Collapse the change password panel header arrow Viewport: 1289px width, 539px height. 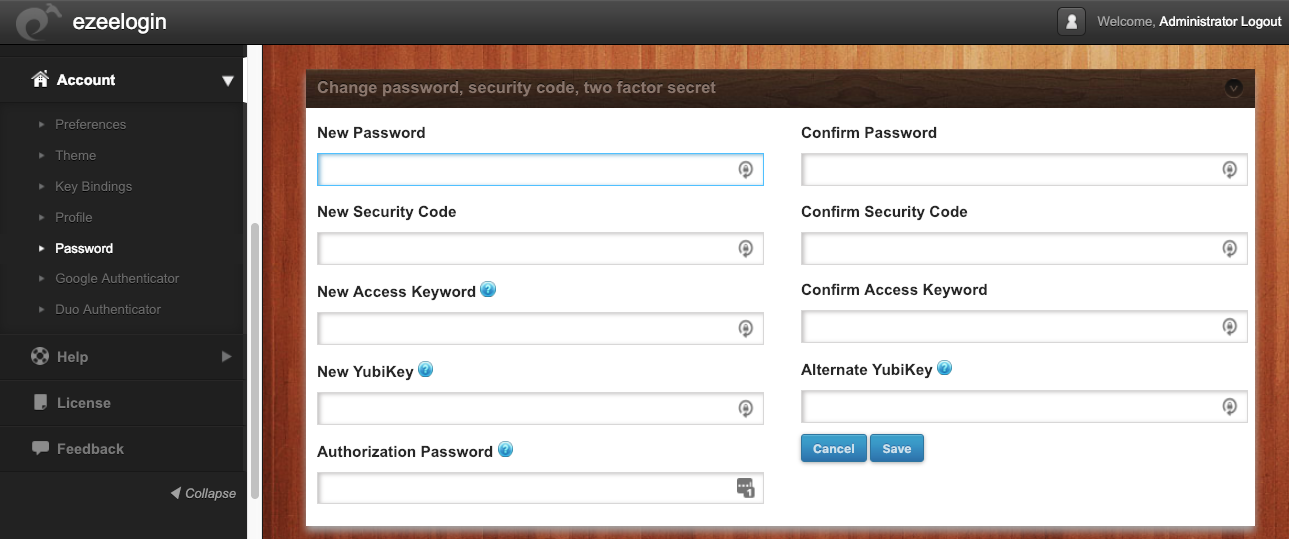[x=1233, y=88]
